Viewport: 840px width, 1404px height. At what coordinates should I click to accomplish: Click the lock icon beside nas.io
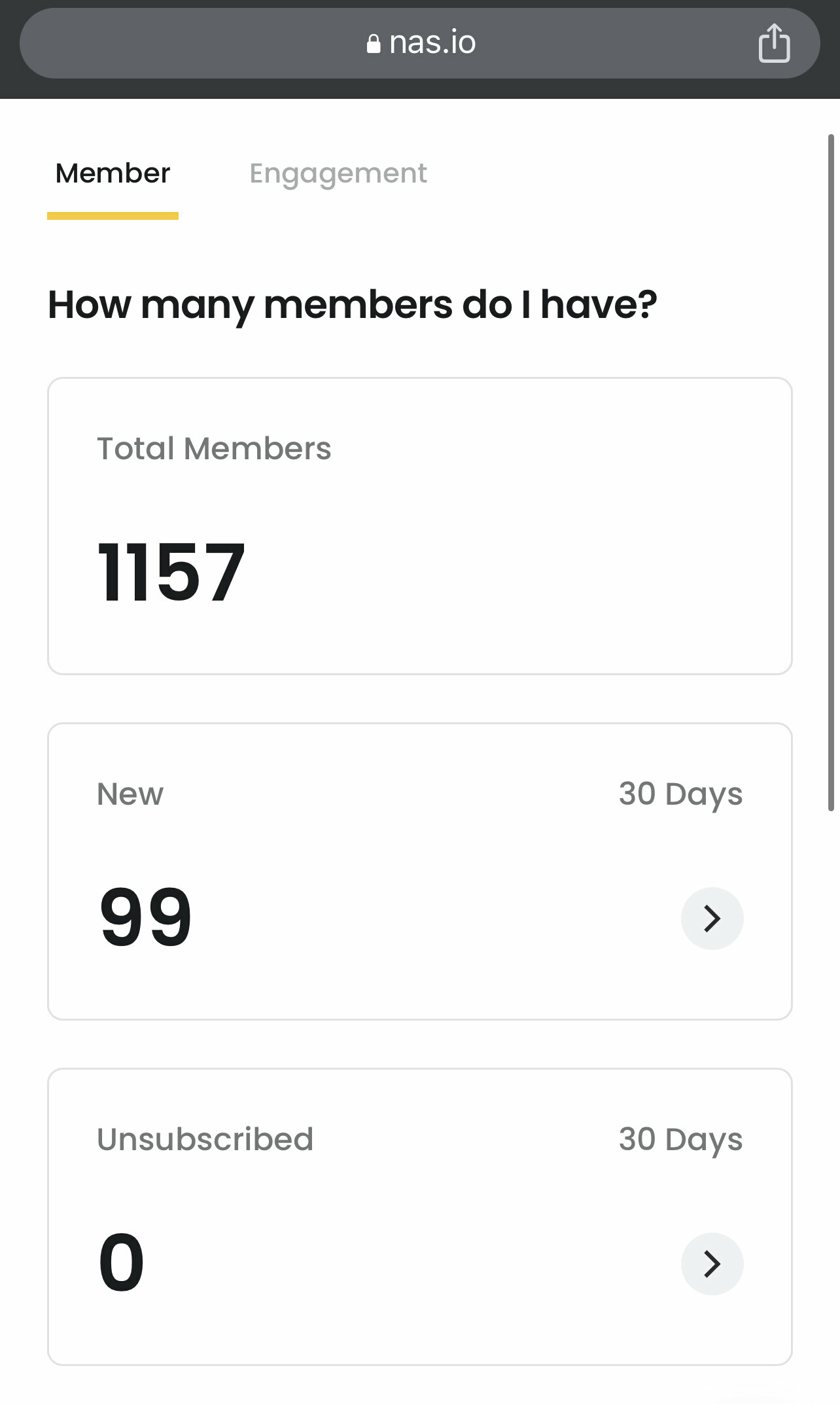374,44
